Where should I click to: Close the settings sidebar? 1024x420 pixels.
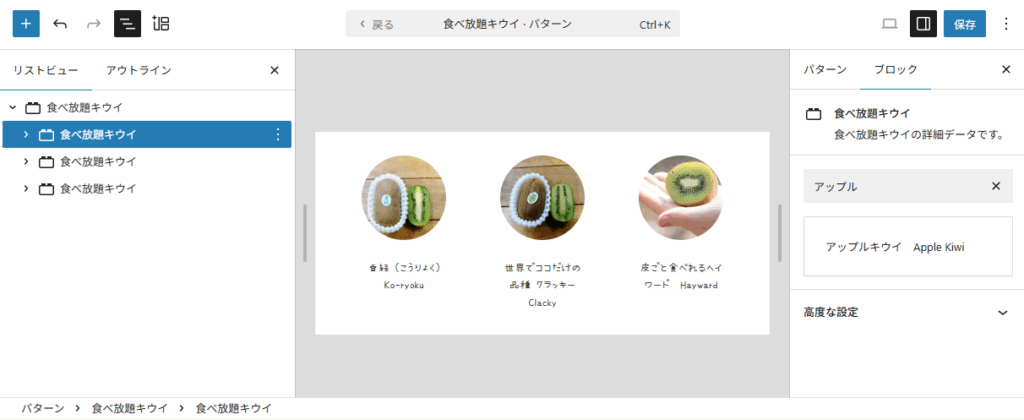click(x=1006, y=69)
